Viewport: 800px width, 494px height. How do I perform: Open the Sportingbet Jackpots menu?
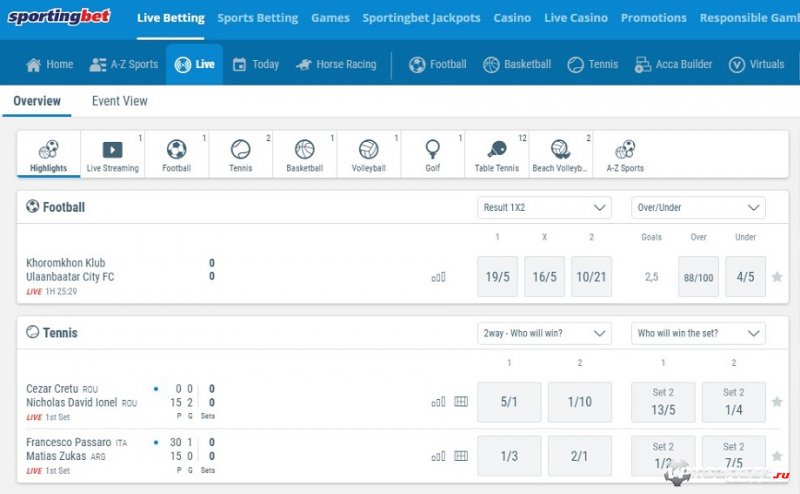pos(421,18)
